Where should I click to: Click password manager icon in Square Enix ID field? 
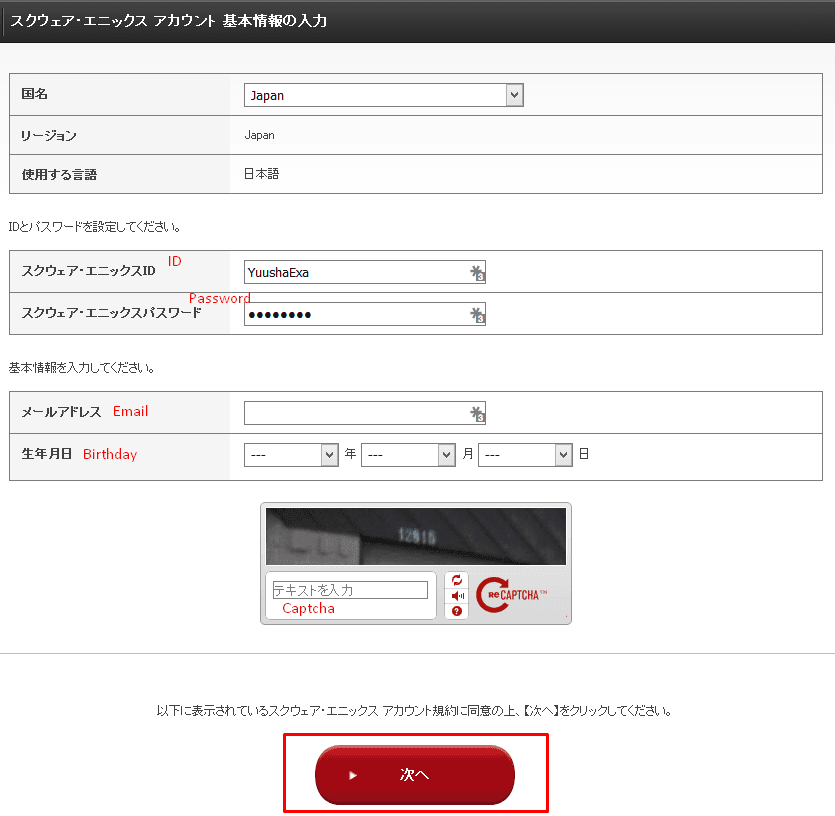(x=477, y=272)
